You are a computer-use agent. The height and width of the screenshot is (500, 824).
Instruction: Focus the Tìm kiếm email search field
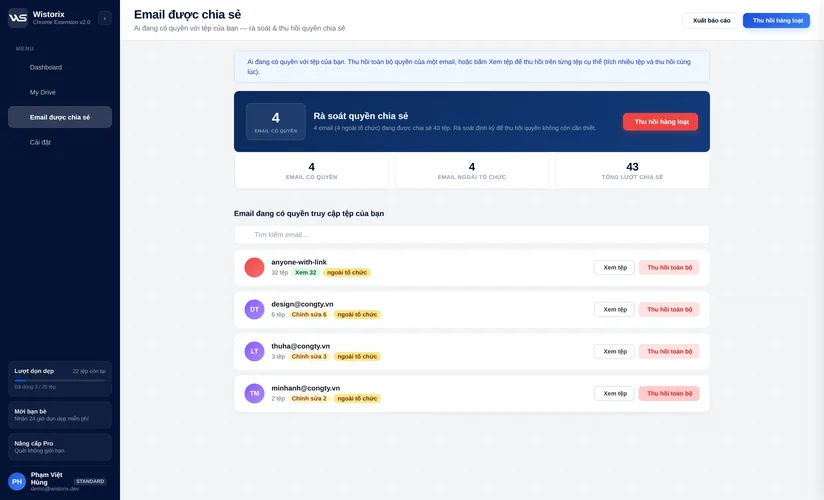click(471, 234)
